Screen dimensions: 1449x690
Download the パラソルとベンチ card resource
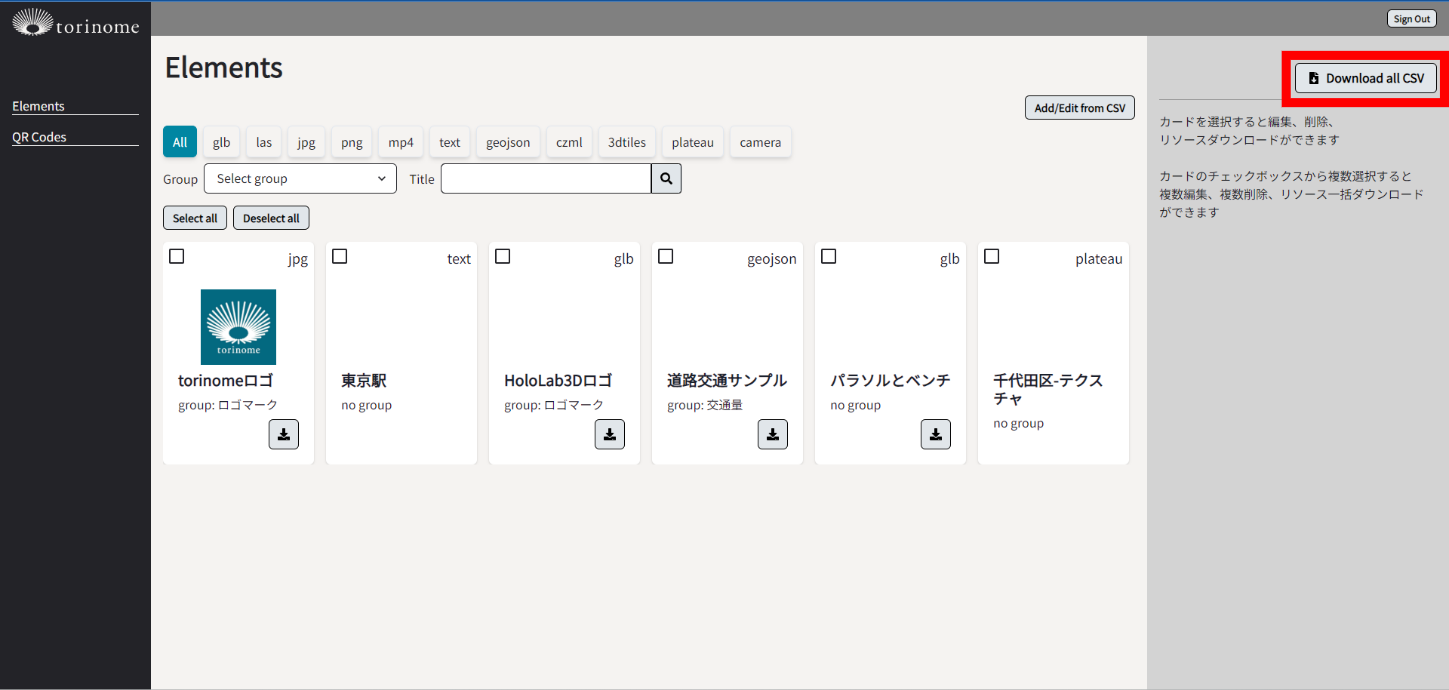pyautogui.click(x=935, y=434)
